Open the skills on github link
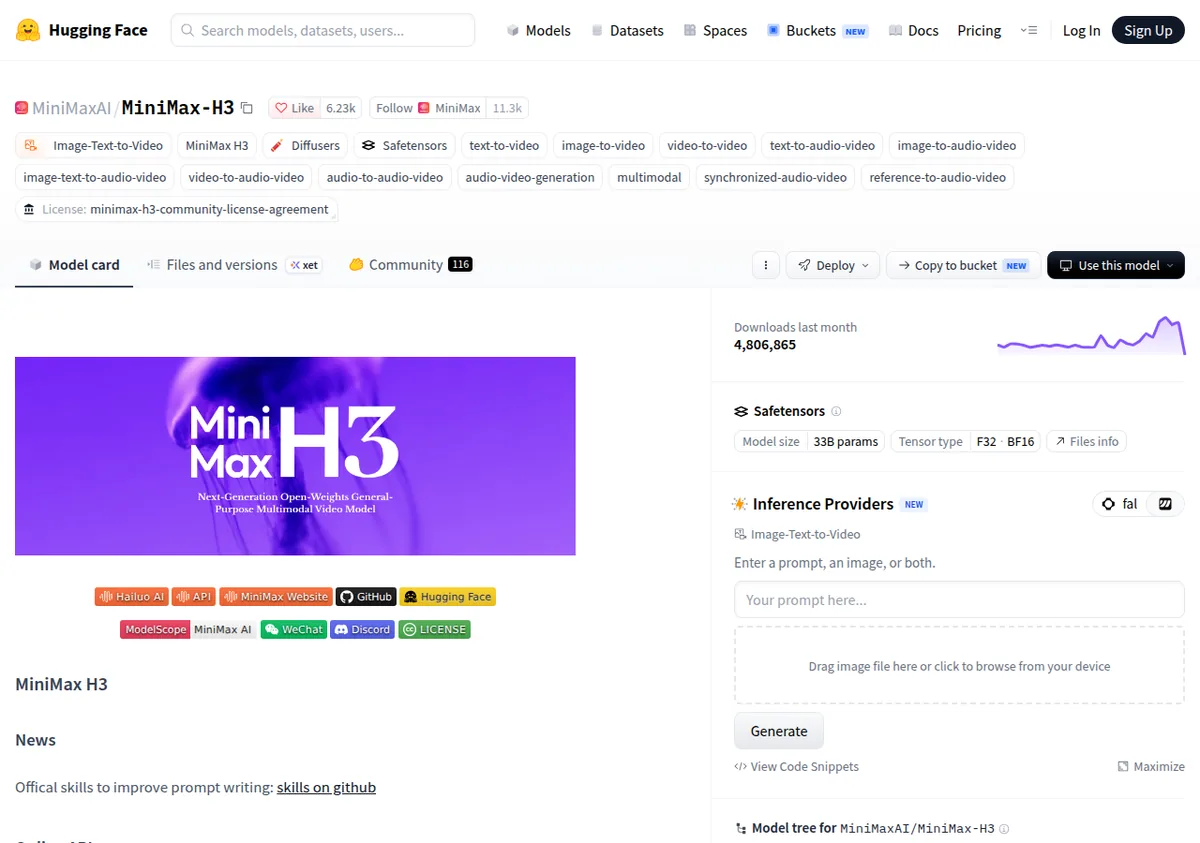1200x843 pixels. point(326,787)
